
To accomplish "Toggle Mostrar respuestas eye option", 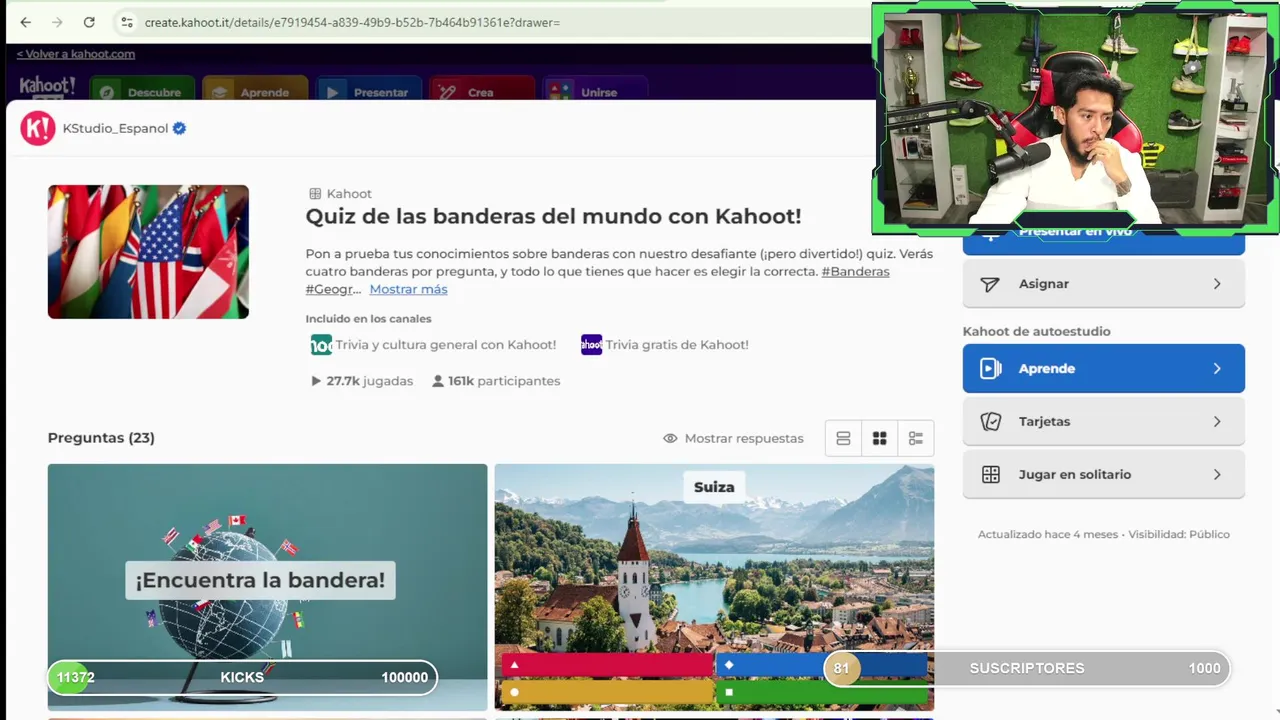I will pos(733,438).
